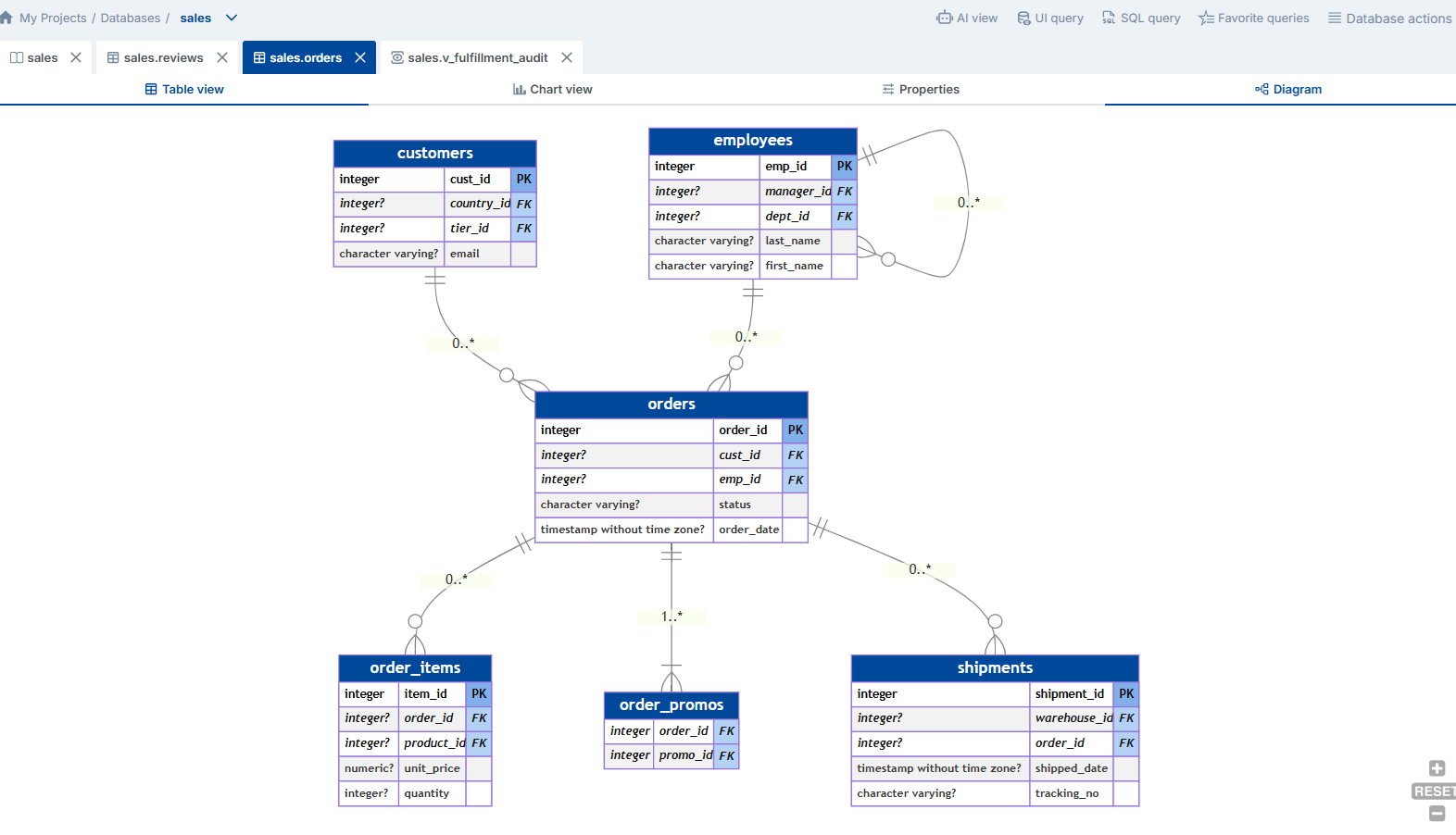This screenshot has width=1456, height=835.
Task: Open the Database actions menu
Action: [x=1389, y=18]
